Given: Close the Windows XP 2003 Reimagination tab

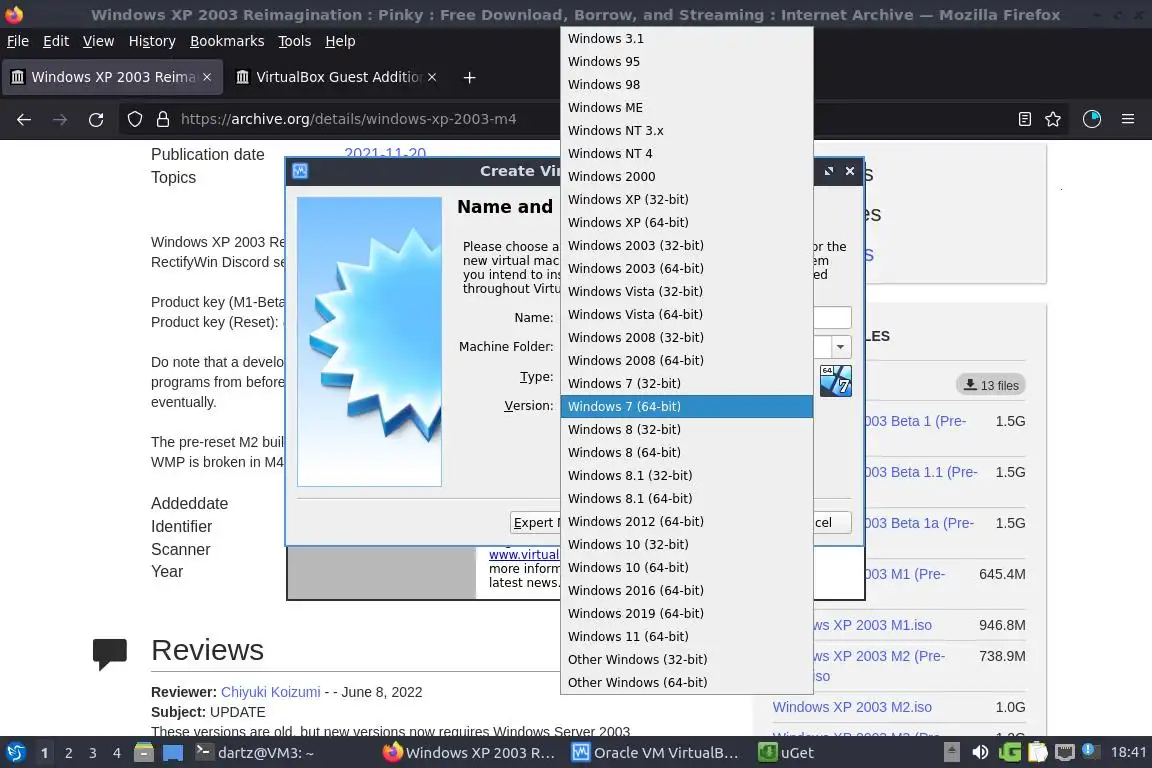Looking at the screenshot, I should point(207,77).
